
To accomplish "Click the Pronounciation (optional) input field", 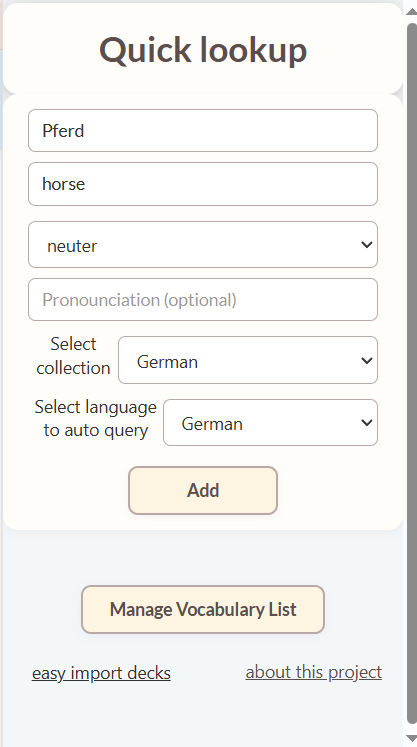I will tap(203, 300).
